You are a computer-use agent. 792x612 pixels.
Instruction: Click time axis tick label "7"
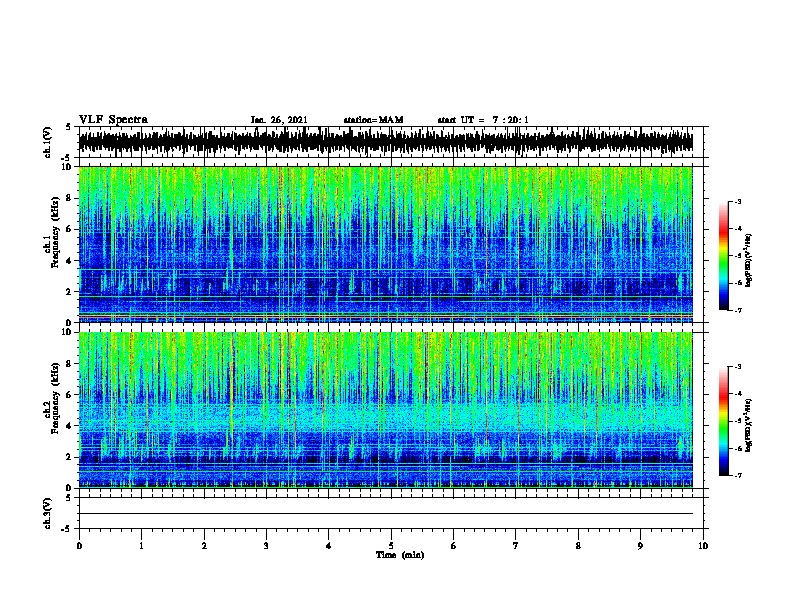pyautogui.click(x=516, y=546)
